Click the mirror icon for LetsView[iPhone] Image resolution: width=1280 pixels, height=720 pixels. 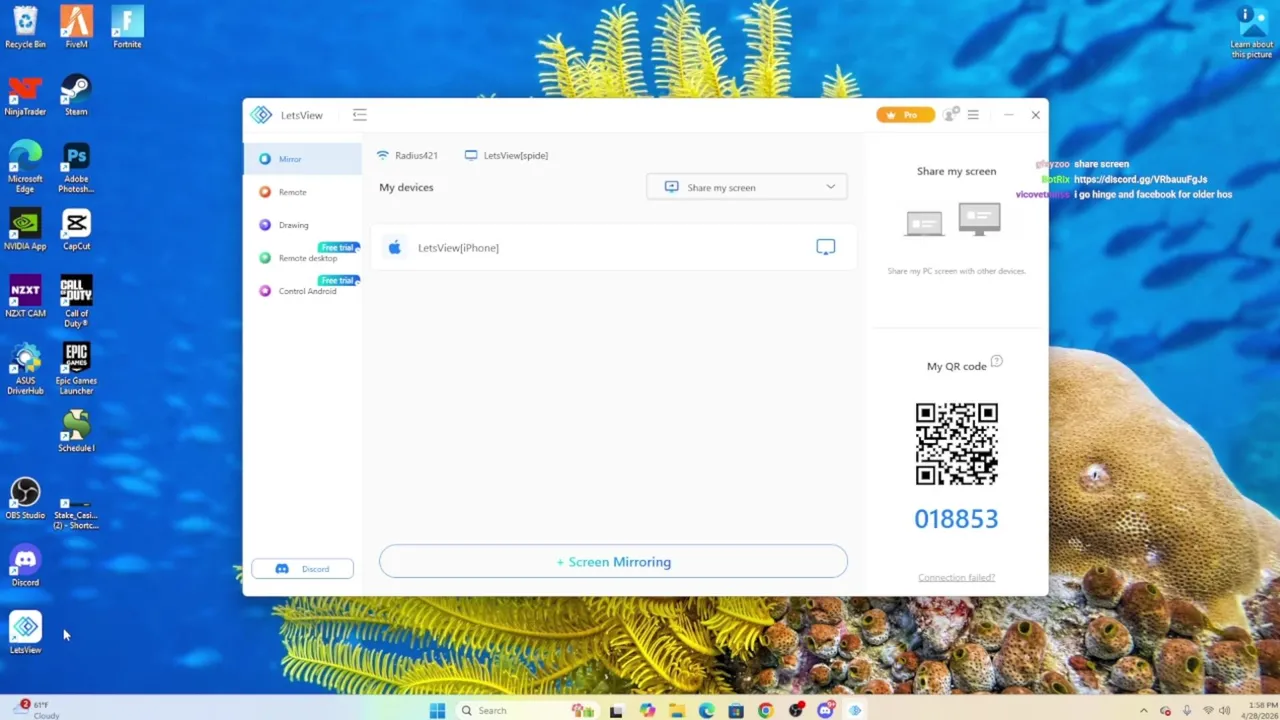click(825, 247)
